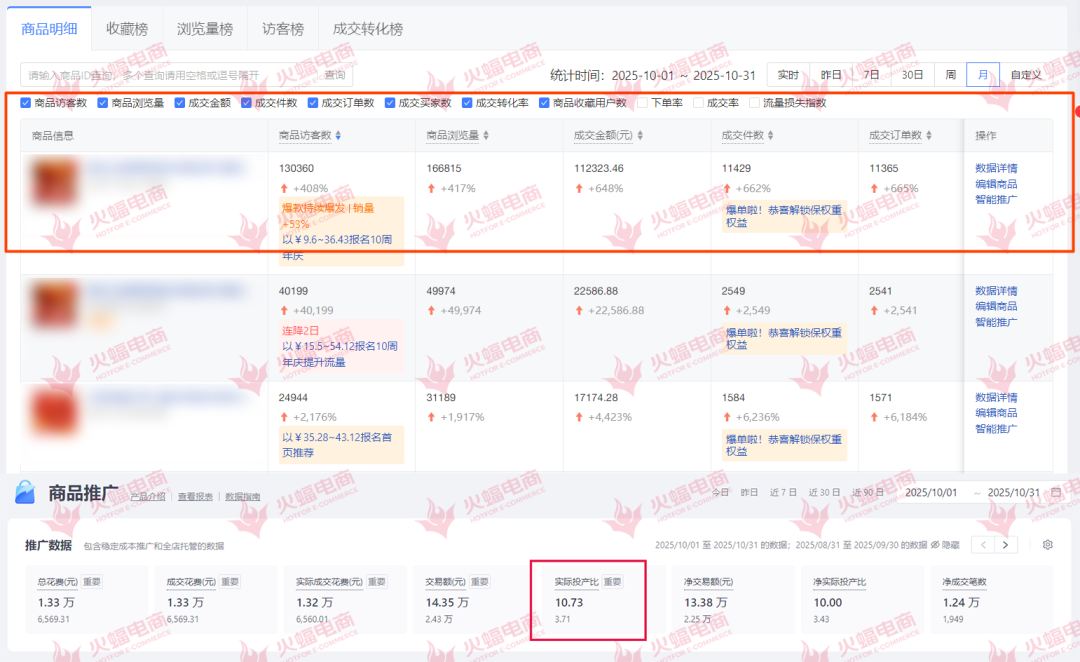Click the 2025/10/01 start date field
1080x662 pixels.
pyautogui.click(x=931, y=493)
